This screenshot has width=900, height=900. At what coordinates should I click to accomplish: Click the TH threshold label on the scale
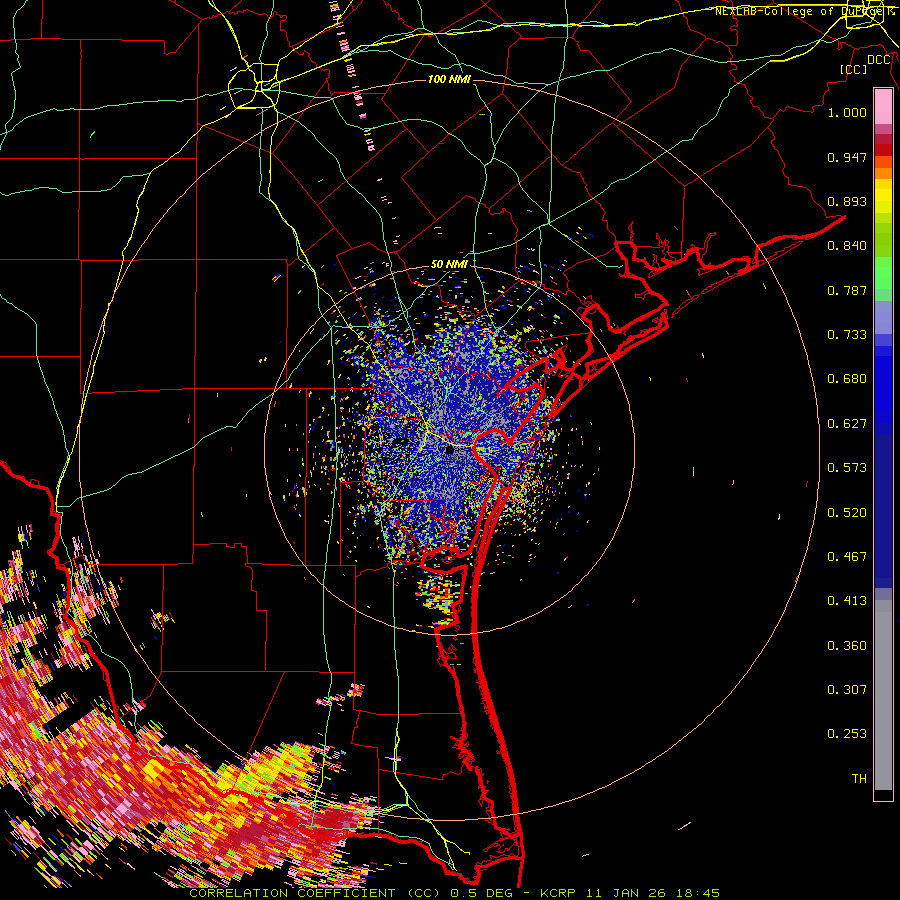[x=859, y=779]
